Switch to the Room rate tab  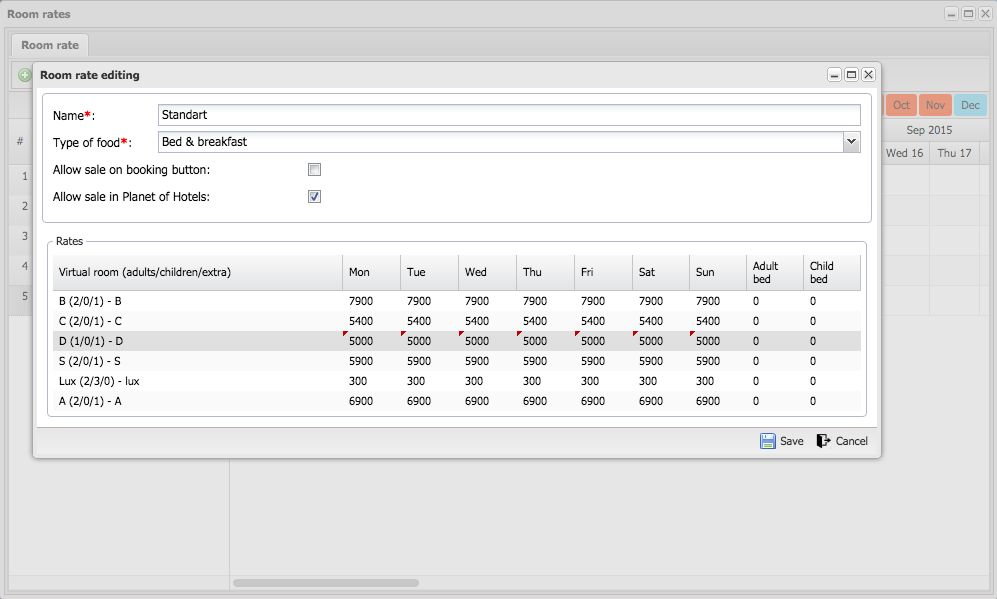pyautogui.click(x=50, y=45)
